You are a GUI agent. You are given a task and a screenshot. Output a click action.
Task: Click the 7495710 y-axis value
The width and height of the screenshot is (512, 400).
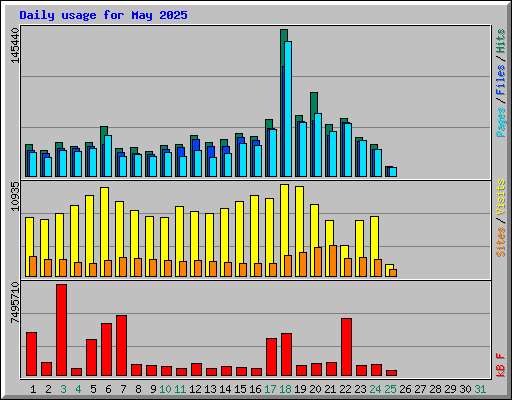pyautogui.click(x=15, y=303)
